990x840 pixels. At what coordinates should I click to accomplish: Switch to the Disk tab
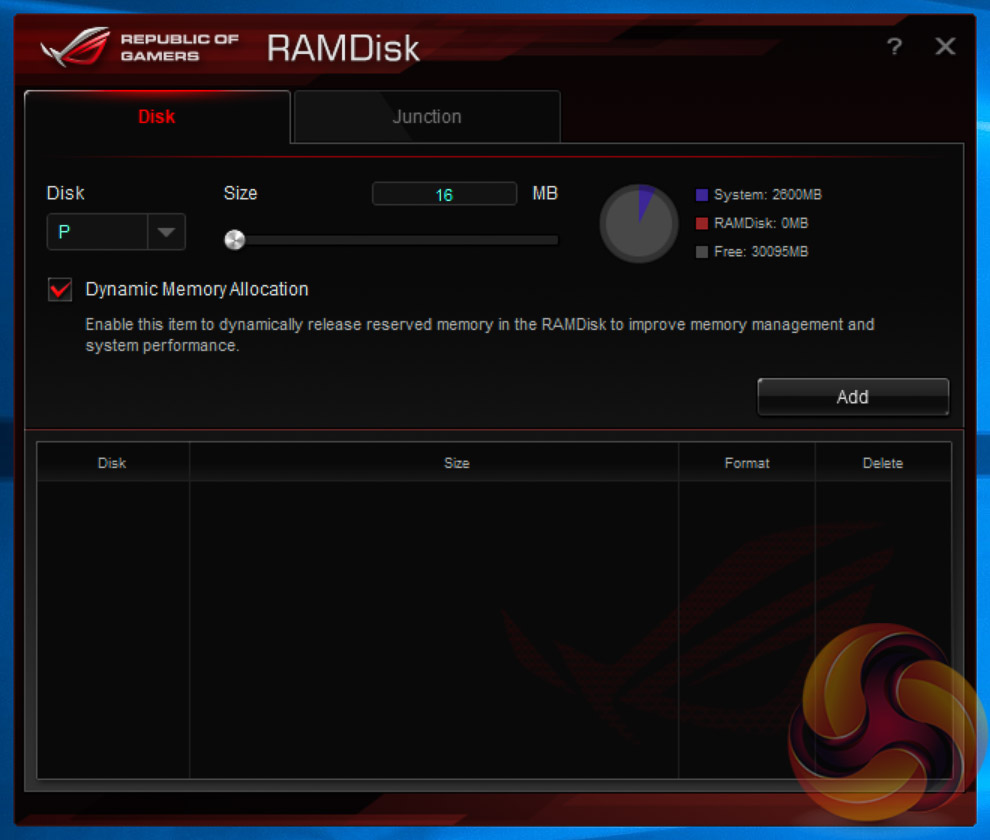coord(157,117)
